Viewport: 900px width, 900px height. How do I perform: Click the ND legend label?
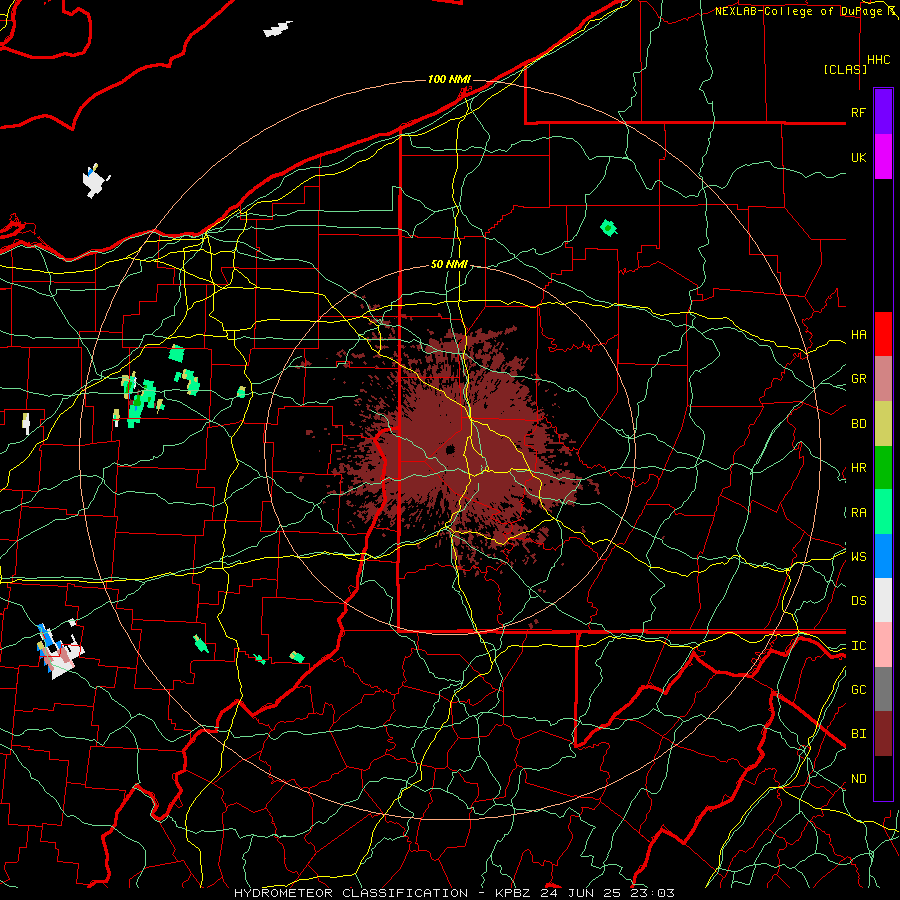(858, 779)
